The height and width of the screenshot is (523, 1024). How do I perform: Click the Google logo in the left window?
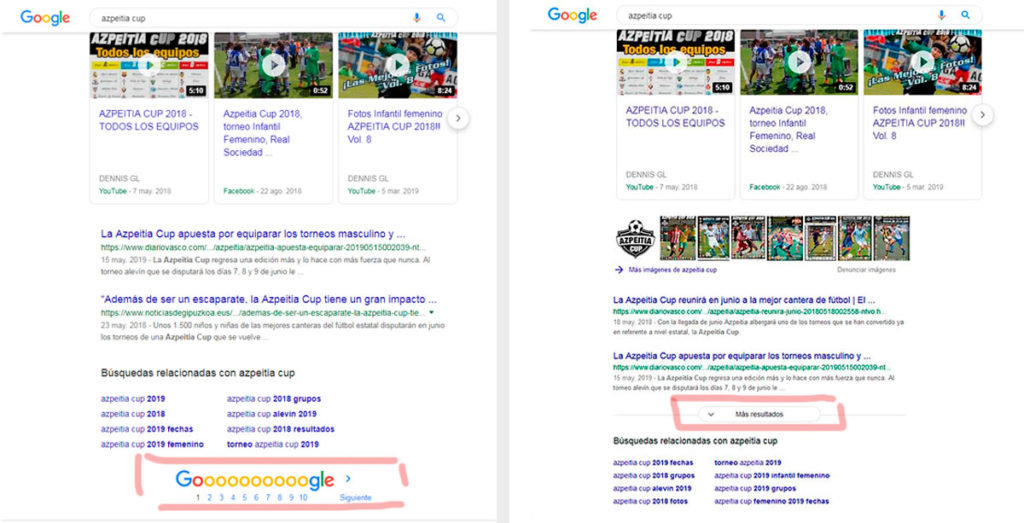click(45, 18)
